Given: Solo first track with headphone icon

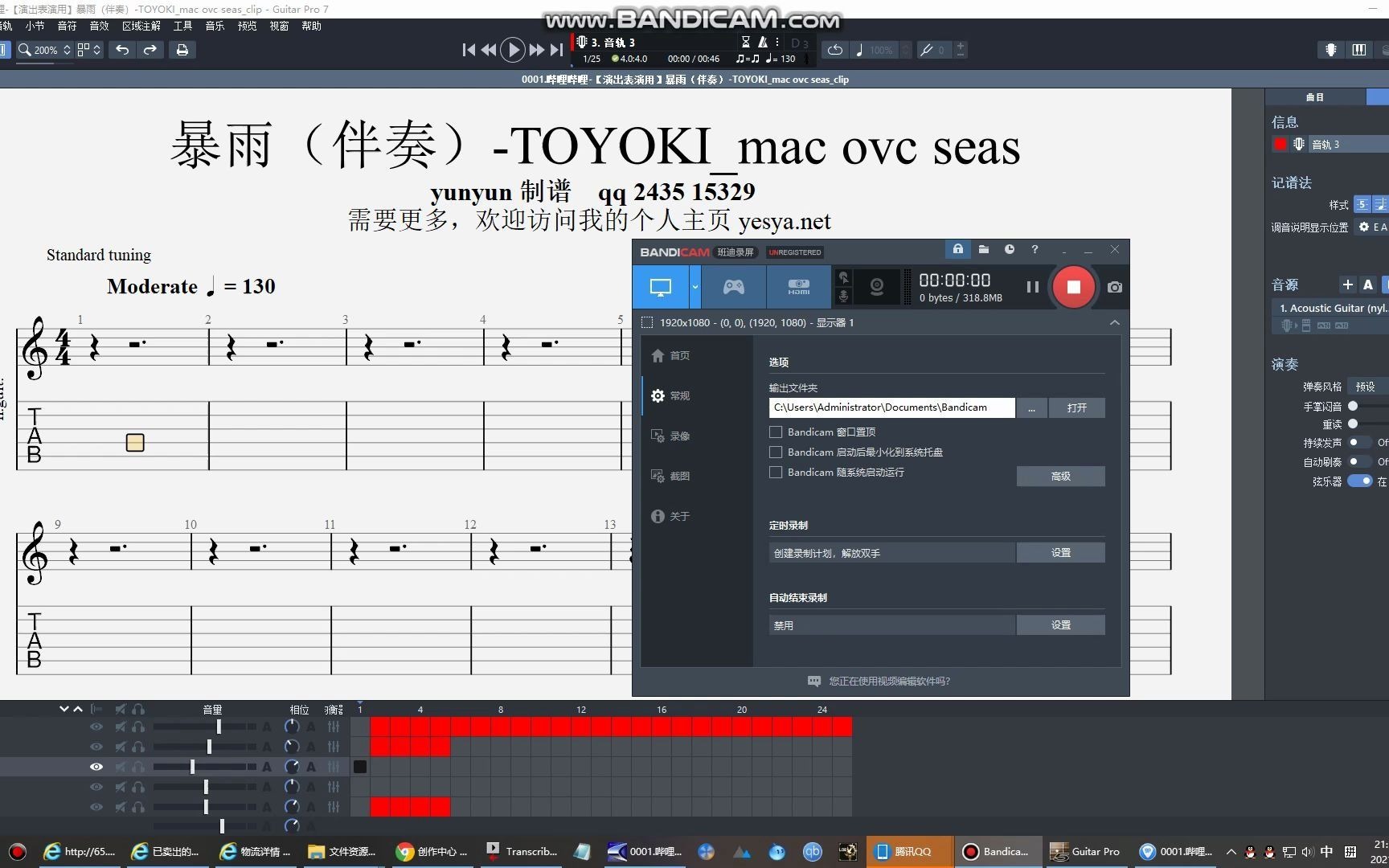Looking at the screenshot, I should pyautogui.click(x=138, y=727).
